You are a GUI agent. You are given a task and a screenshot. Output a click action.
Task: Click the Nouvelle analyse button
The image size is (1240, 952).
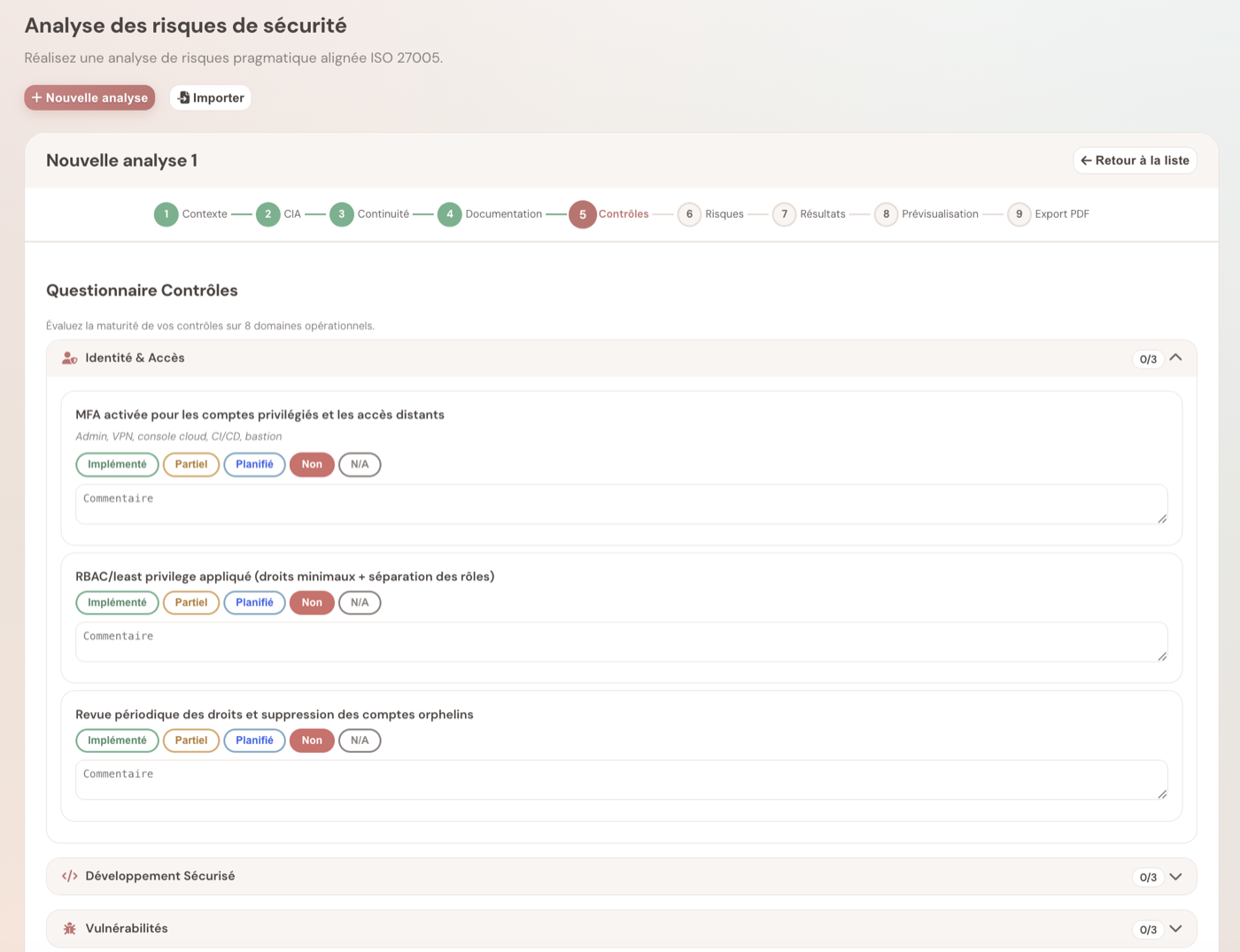coord(89,97)
